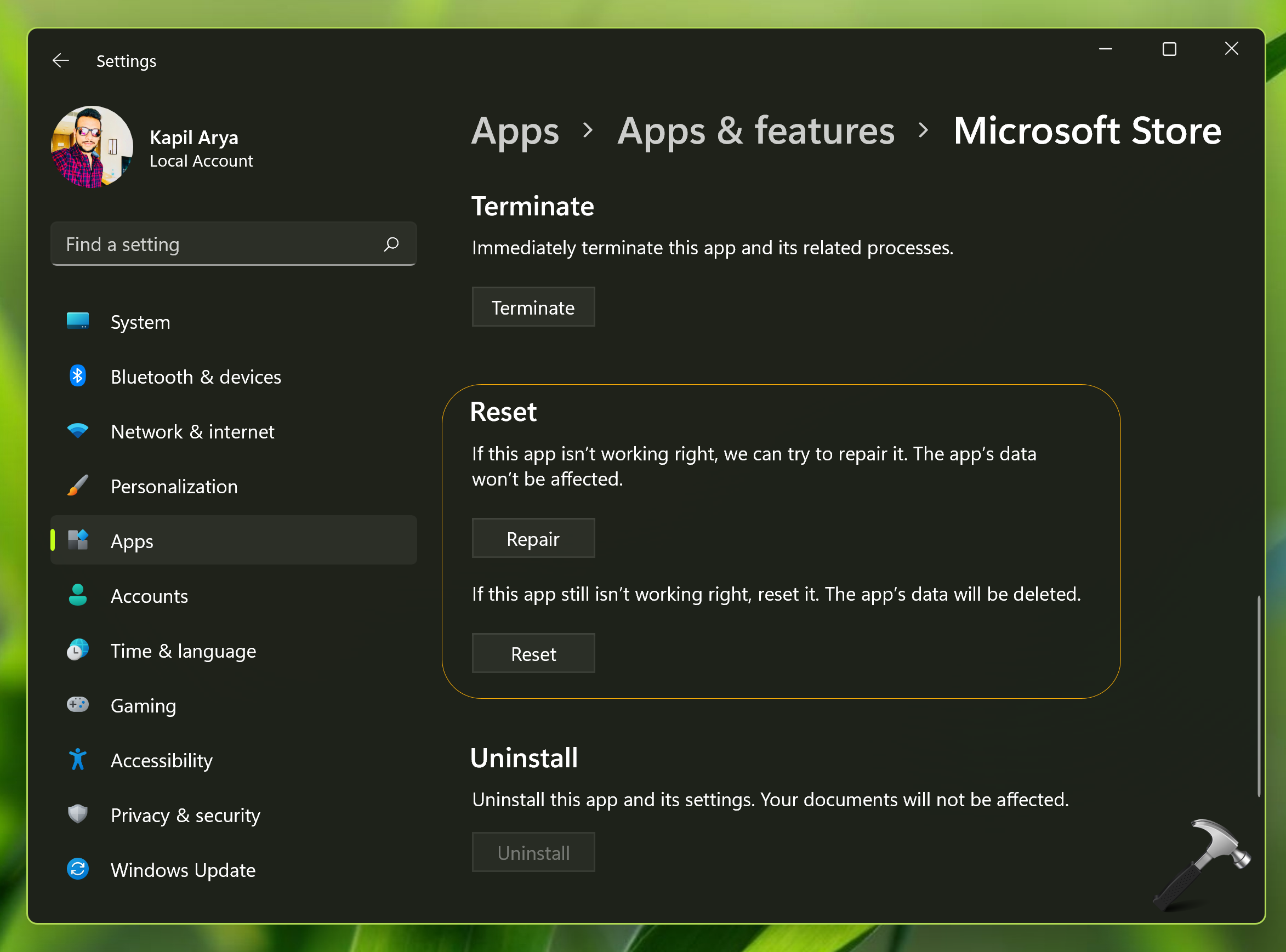Click the vertical scrollbar thumb
The width and height of the screenshot is (1286, 952).
click(1259, 696)
